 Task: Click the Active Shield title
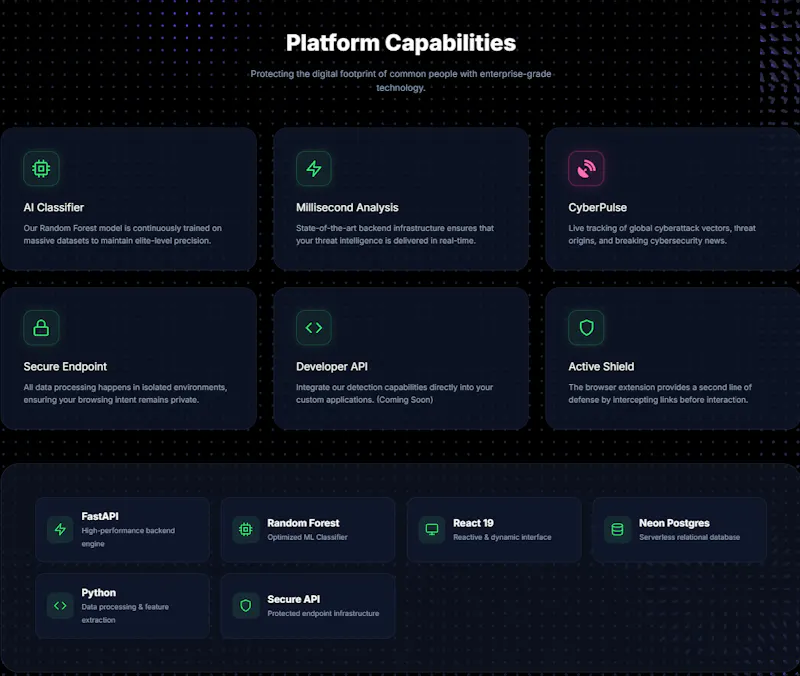pos(601,367)
